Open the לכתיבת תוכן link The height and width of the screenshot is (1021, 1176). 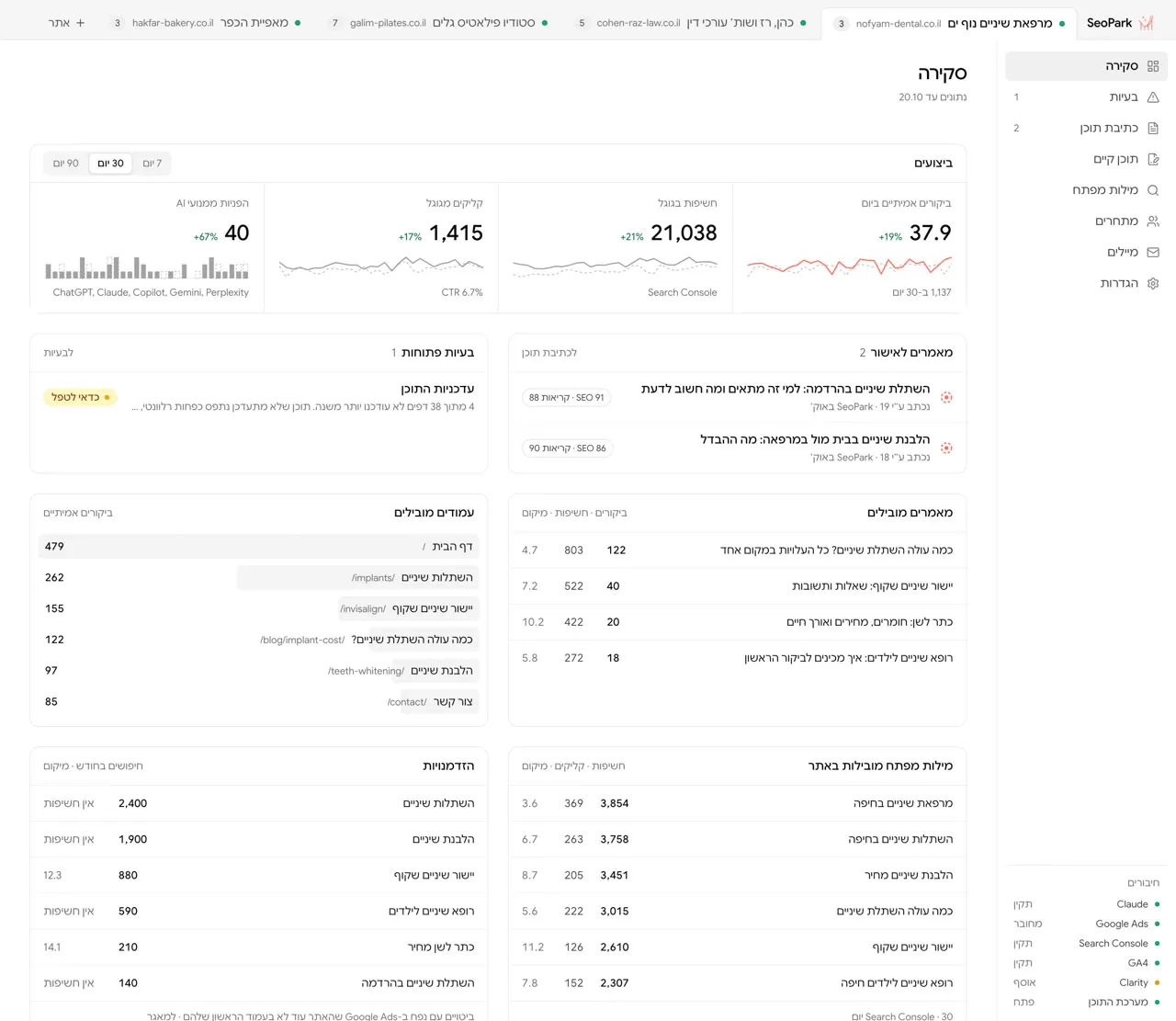(x=549, y=353)
